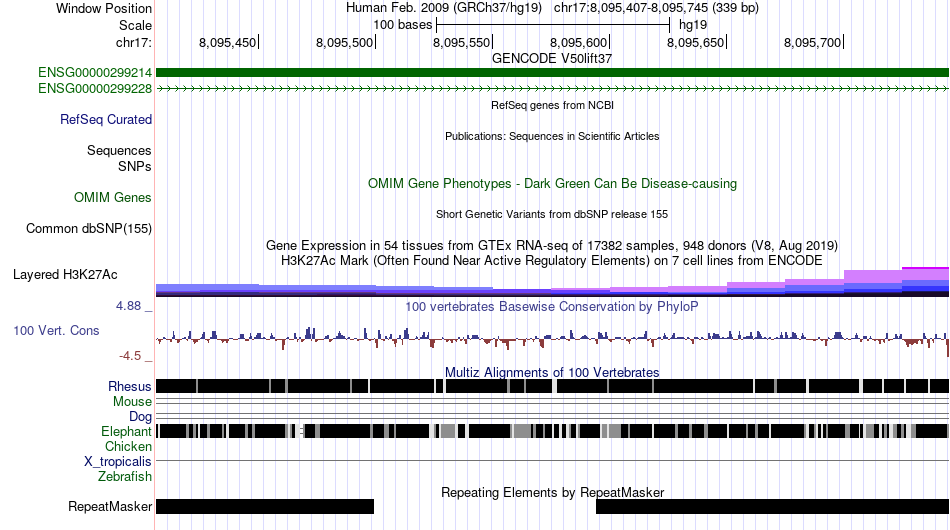The image size is (950, 530).
Task: Click the GENCODE V50lift37 track title
Action: (x=552, y=59)
